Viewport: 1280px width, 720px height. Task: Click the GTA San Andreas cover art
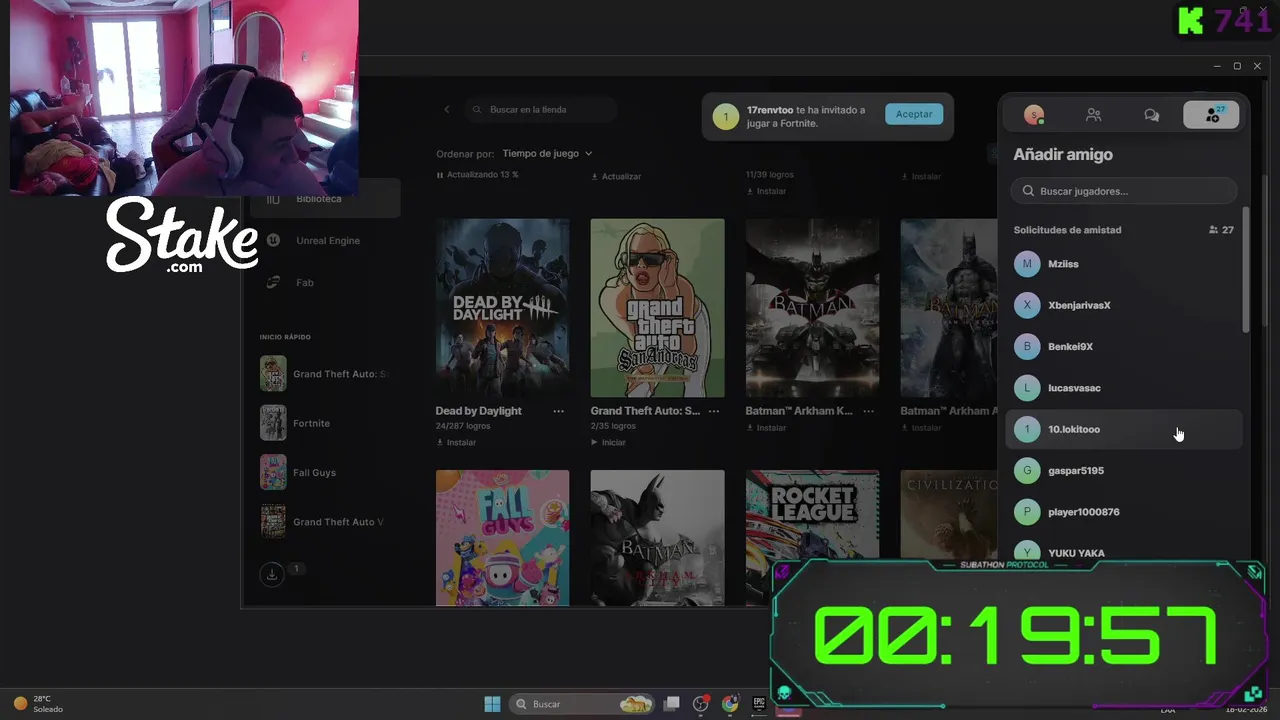coord(657,308)
